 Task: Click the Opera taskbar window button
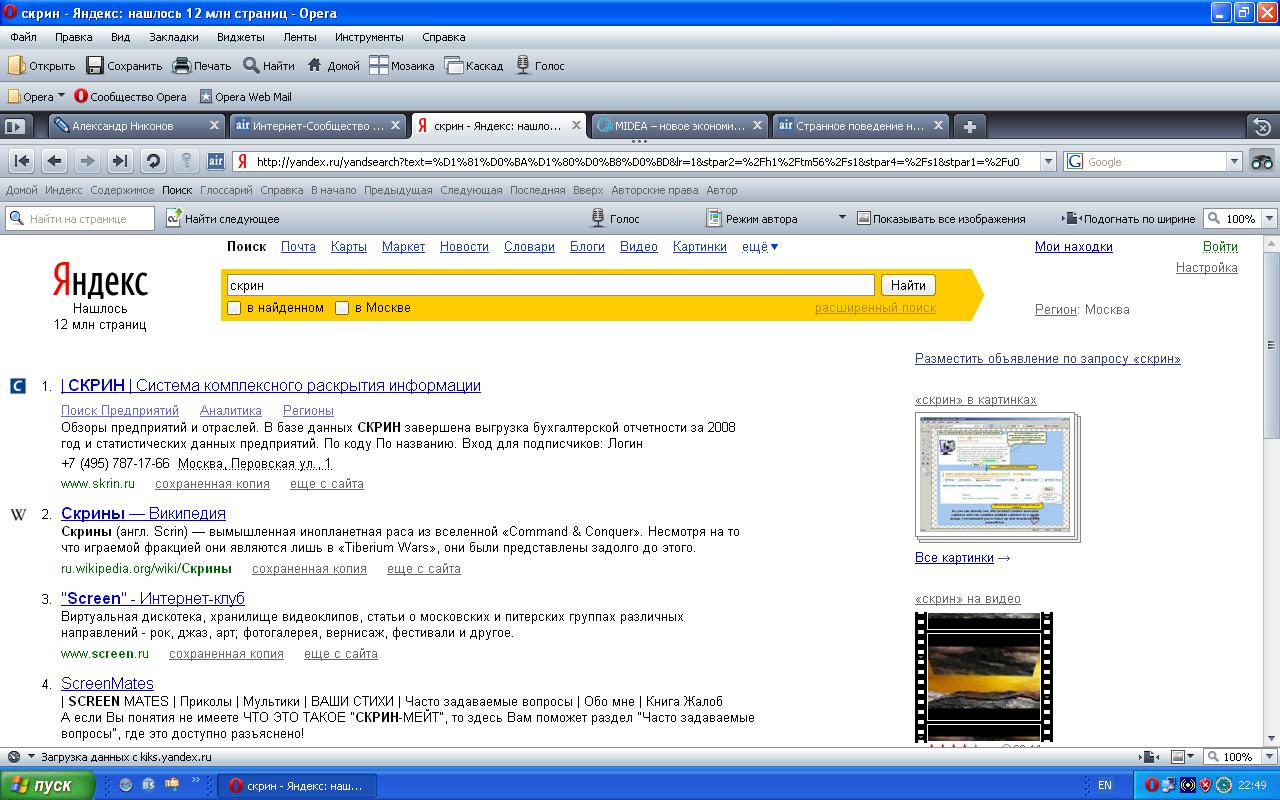(x=296, y=785)
